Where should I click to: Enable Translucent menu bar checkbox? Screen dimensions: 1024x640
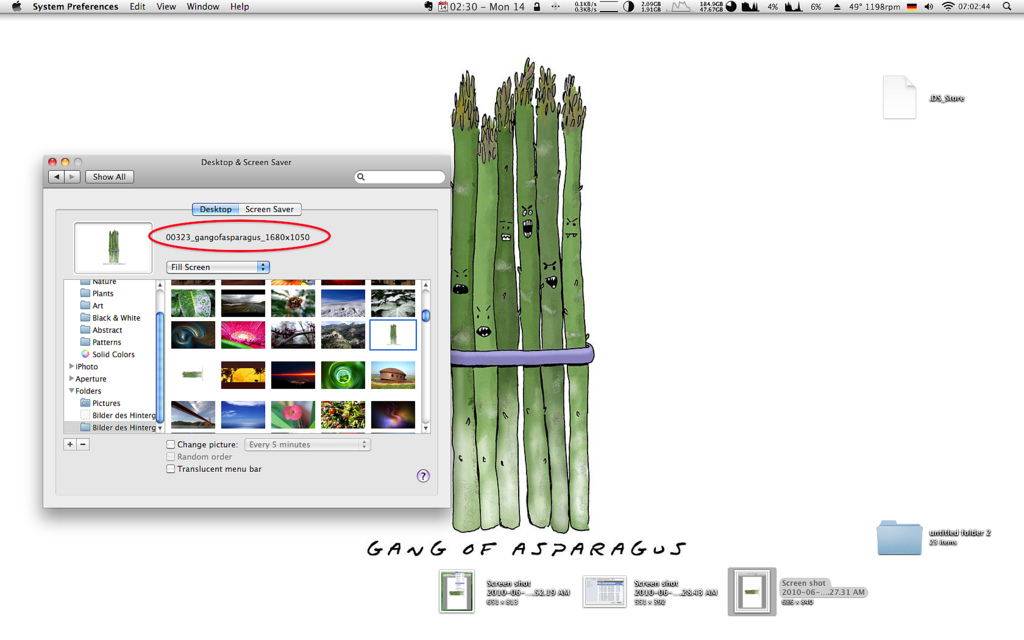click(x=170, y=469)
